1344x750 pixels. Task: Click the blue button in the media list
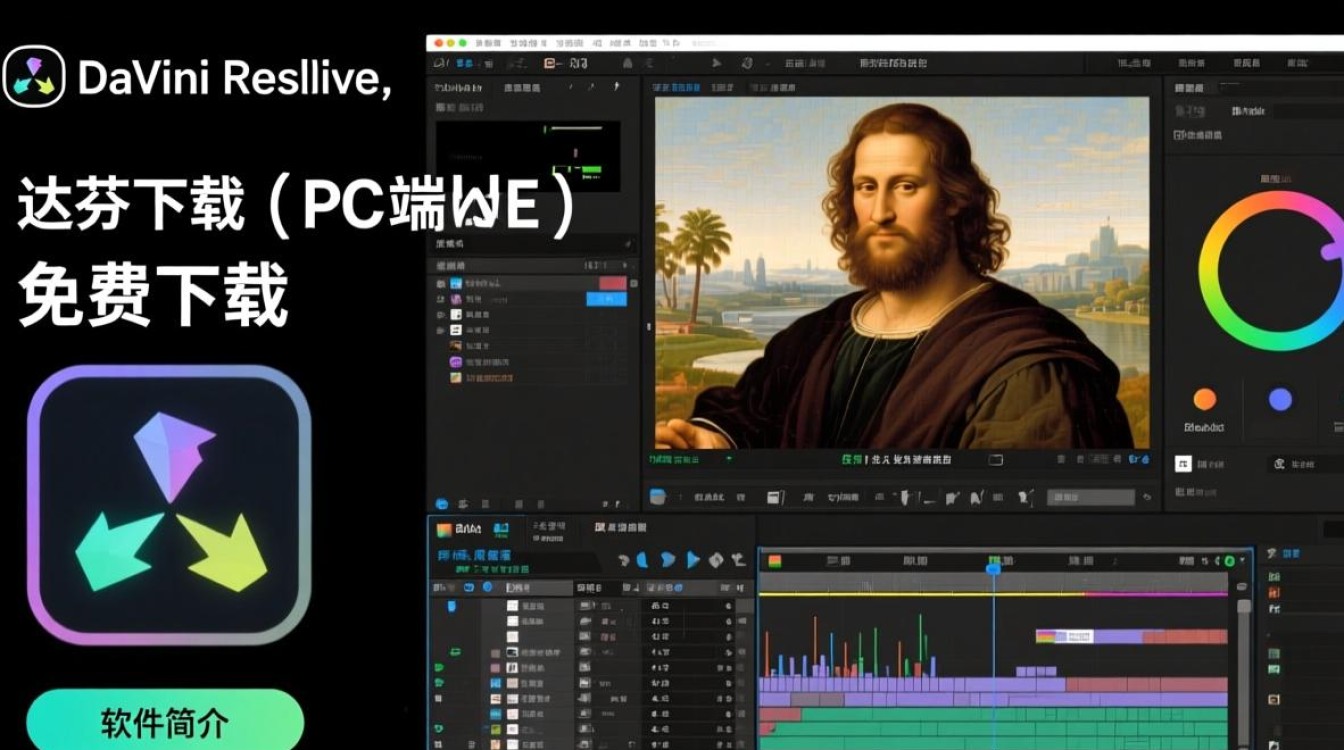tap(606, 298)
